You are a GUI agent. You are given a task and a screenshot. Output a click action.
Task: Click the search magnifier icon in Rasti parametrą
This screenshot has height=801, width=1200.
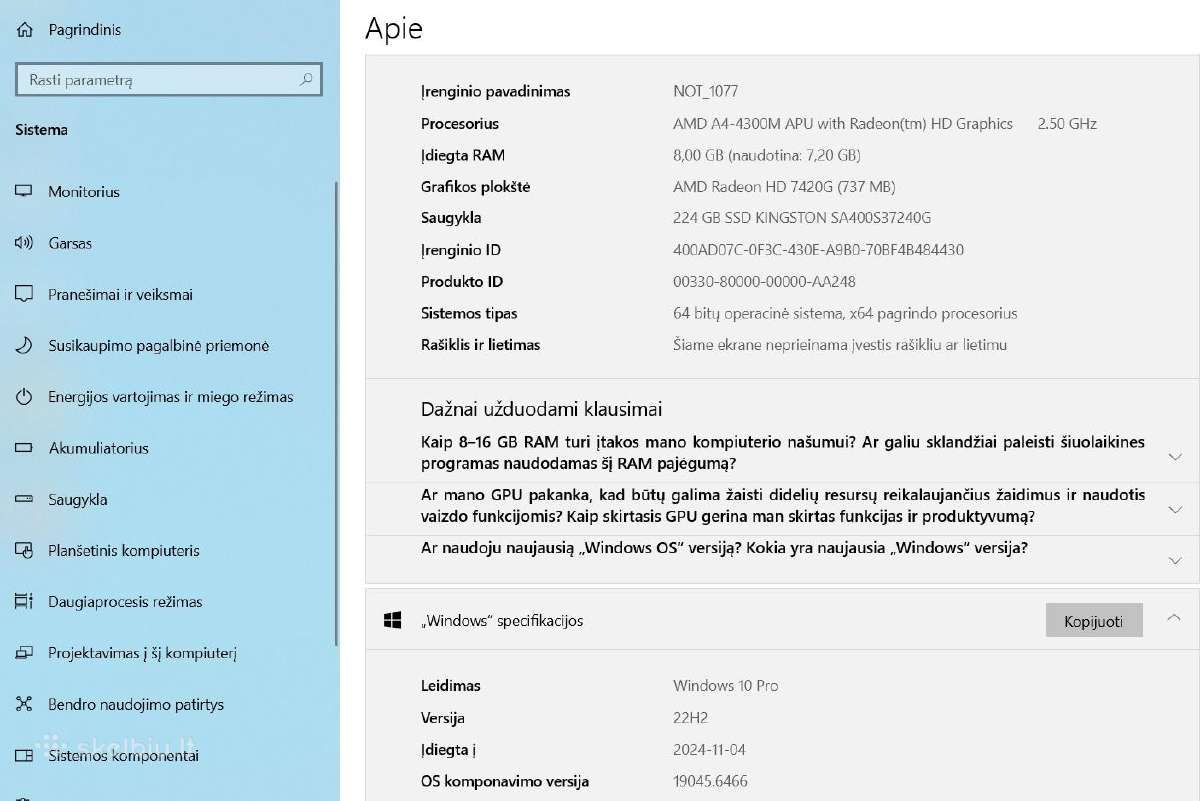(x=306, y=80)
